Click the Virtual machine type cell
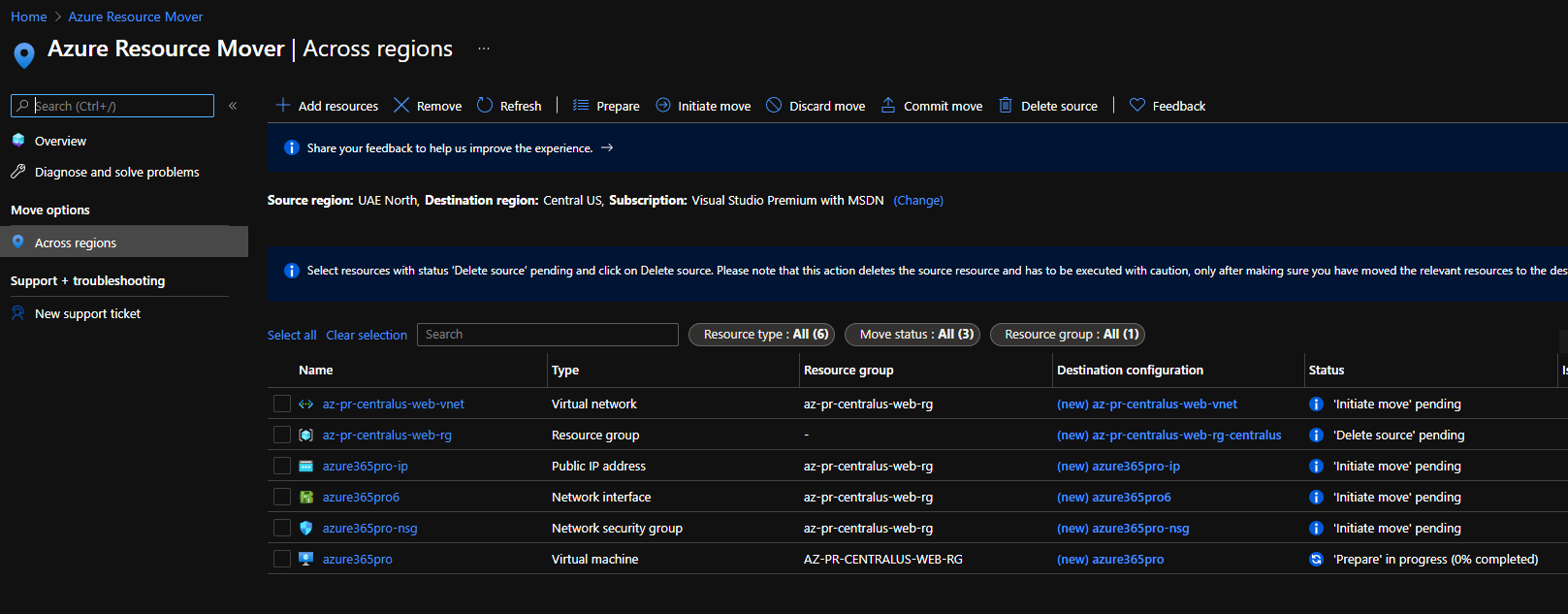This screenshot has height=614, width=1568. click(x=594, y=560)
